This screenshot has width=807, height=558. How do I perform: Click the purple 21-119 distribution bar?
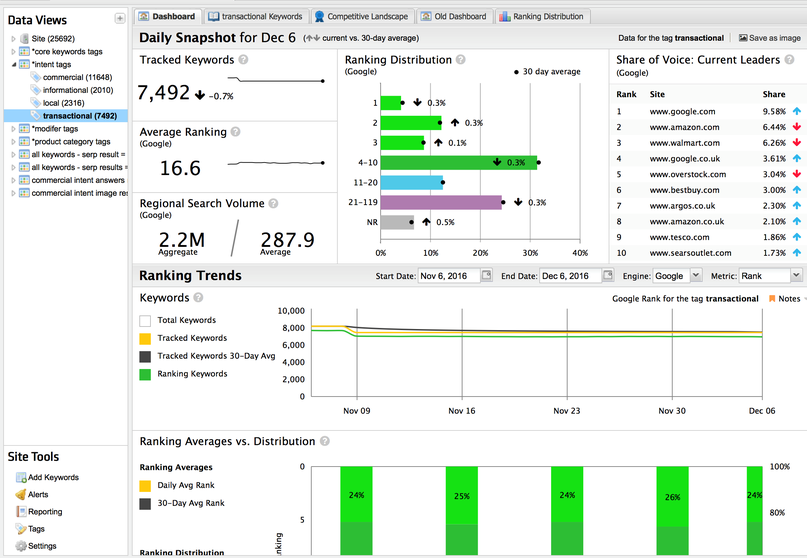tap(441, 202)
